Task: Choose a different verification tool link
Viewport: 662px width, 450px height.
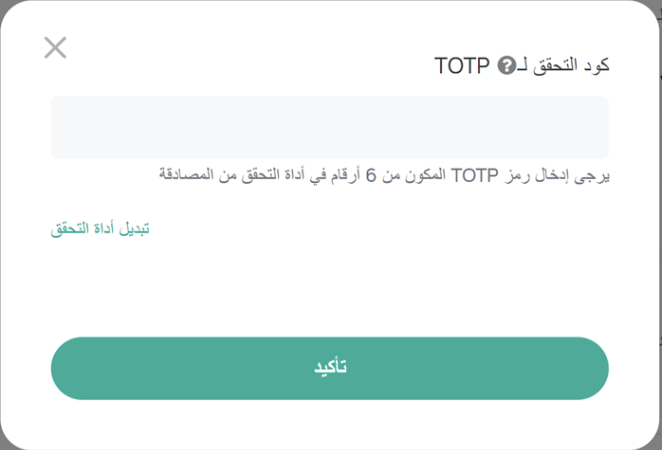Action: pos(100,228)
